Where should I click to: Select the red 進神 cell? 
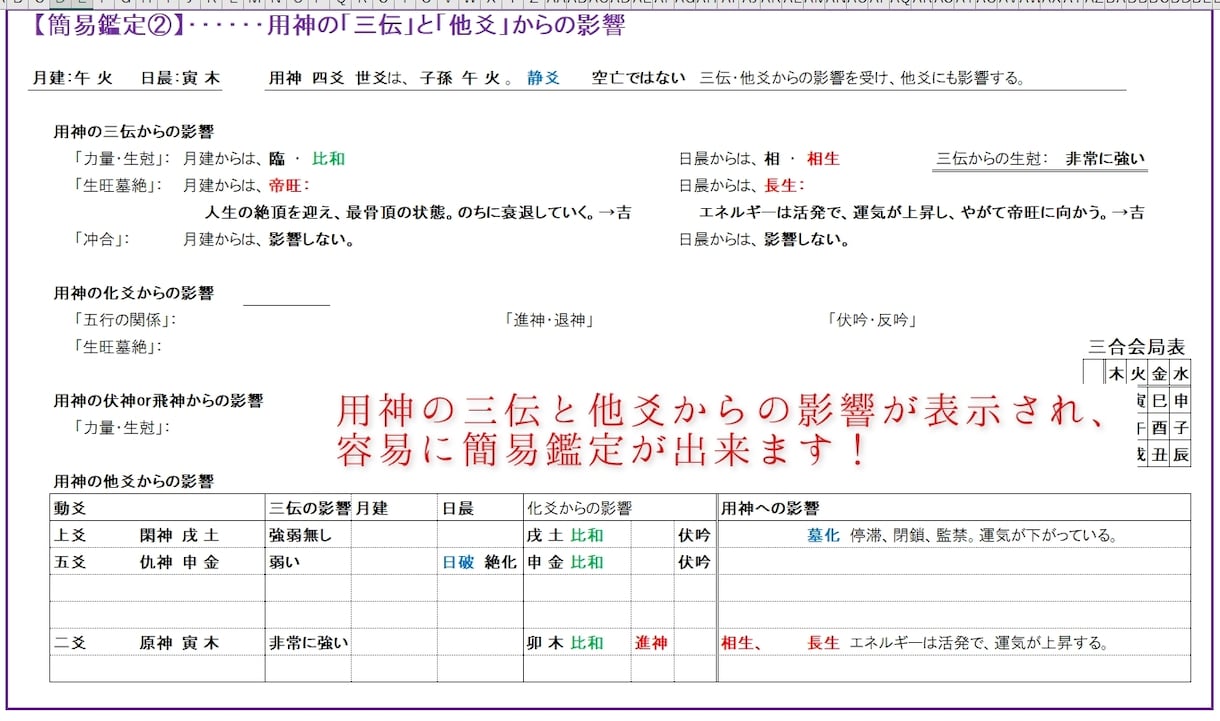click(x=651, y=643)
